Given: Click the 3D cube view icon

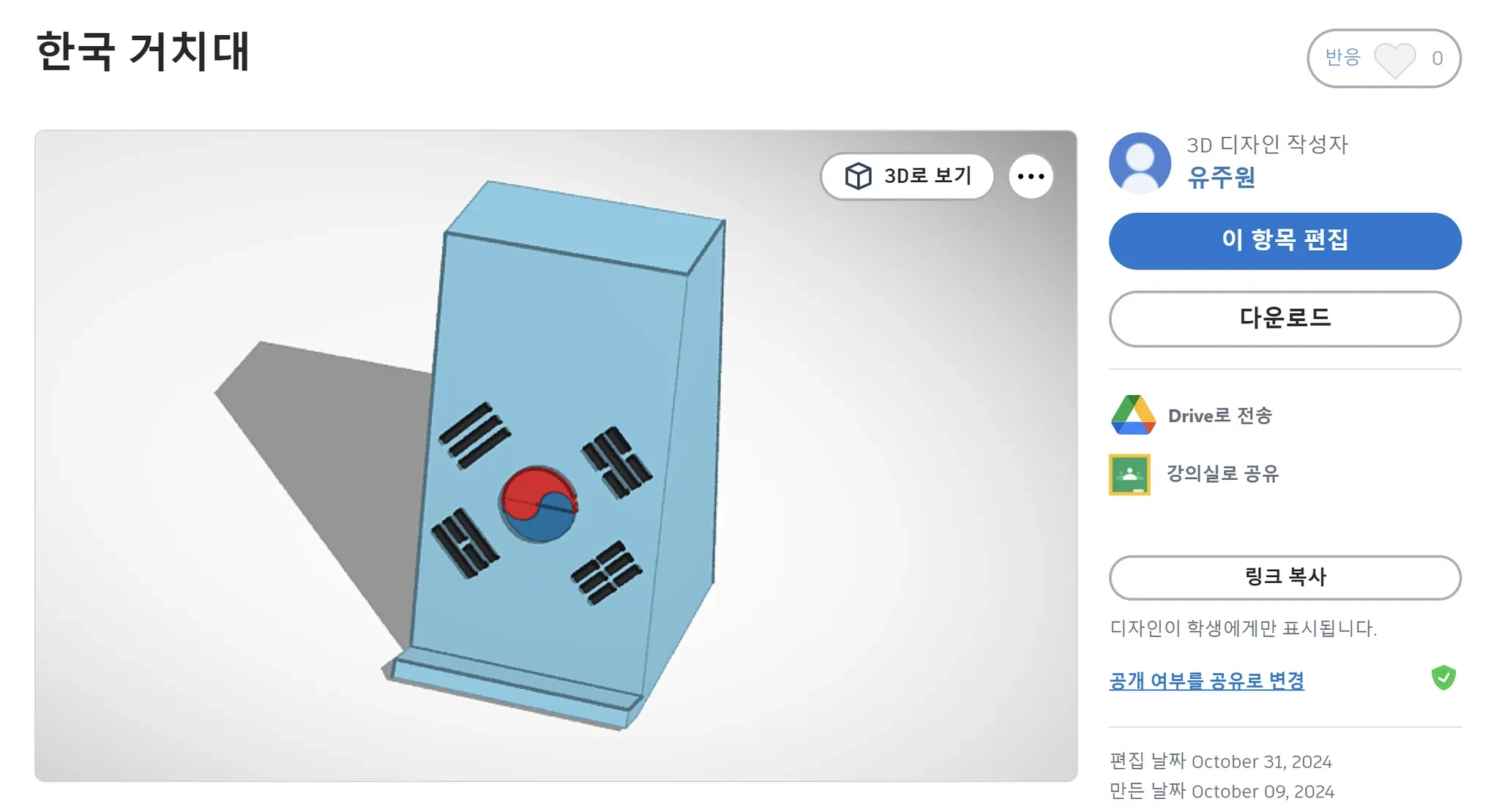Looking at the screenshot, I should (x=858, y=176).
